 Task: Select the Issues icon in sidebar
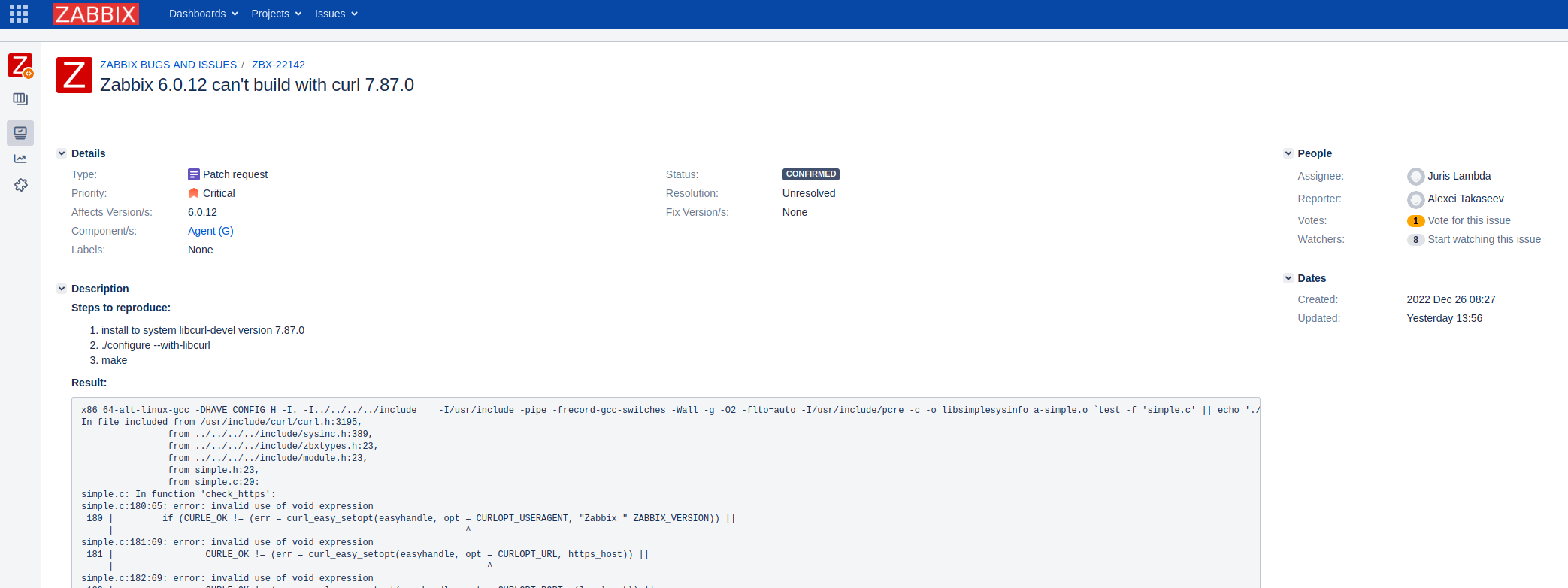(x=20, y=133)
